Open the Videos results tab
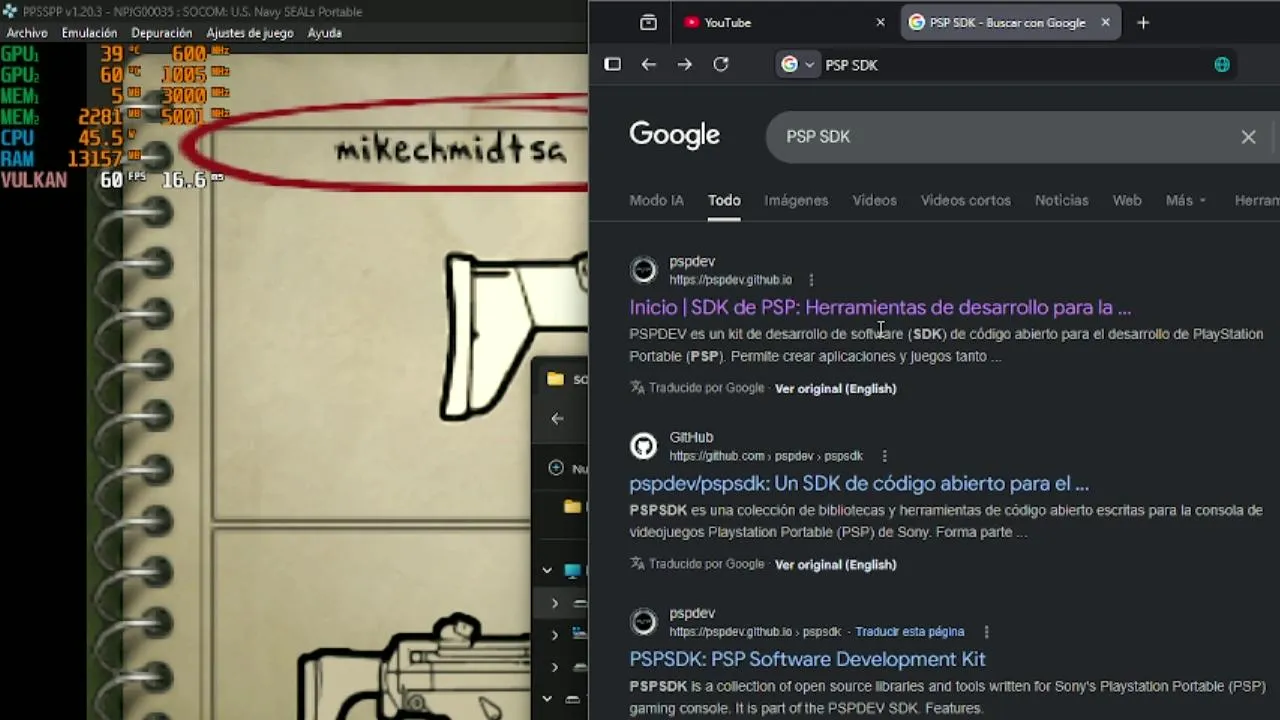1280x720 pixels. 874,200
